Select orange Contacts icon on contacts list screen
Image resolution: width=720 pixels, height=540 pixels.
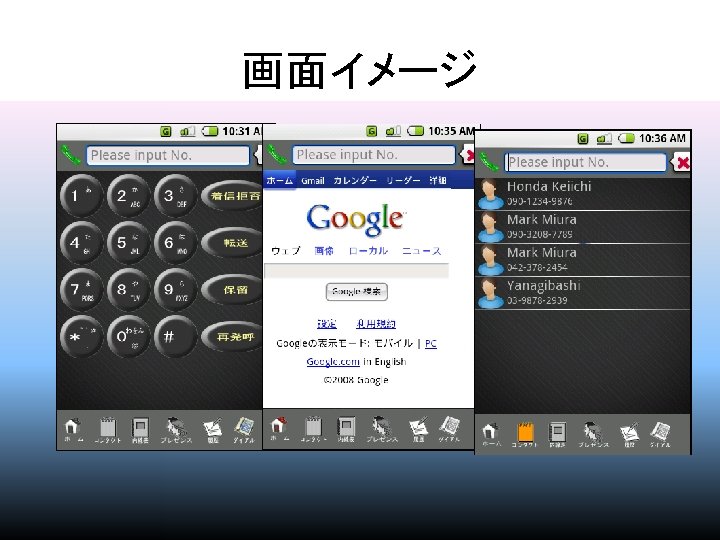(525, 435)
